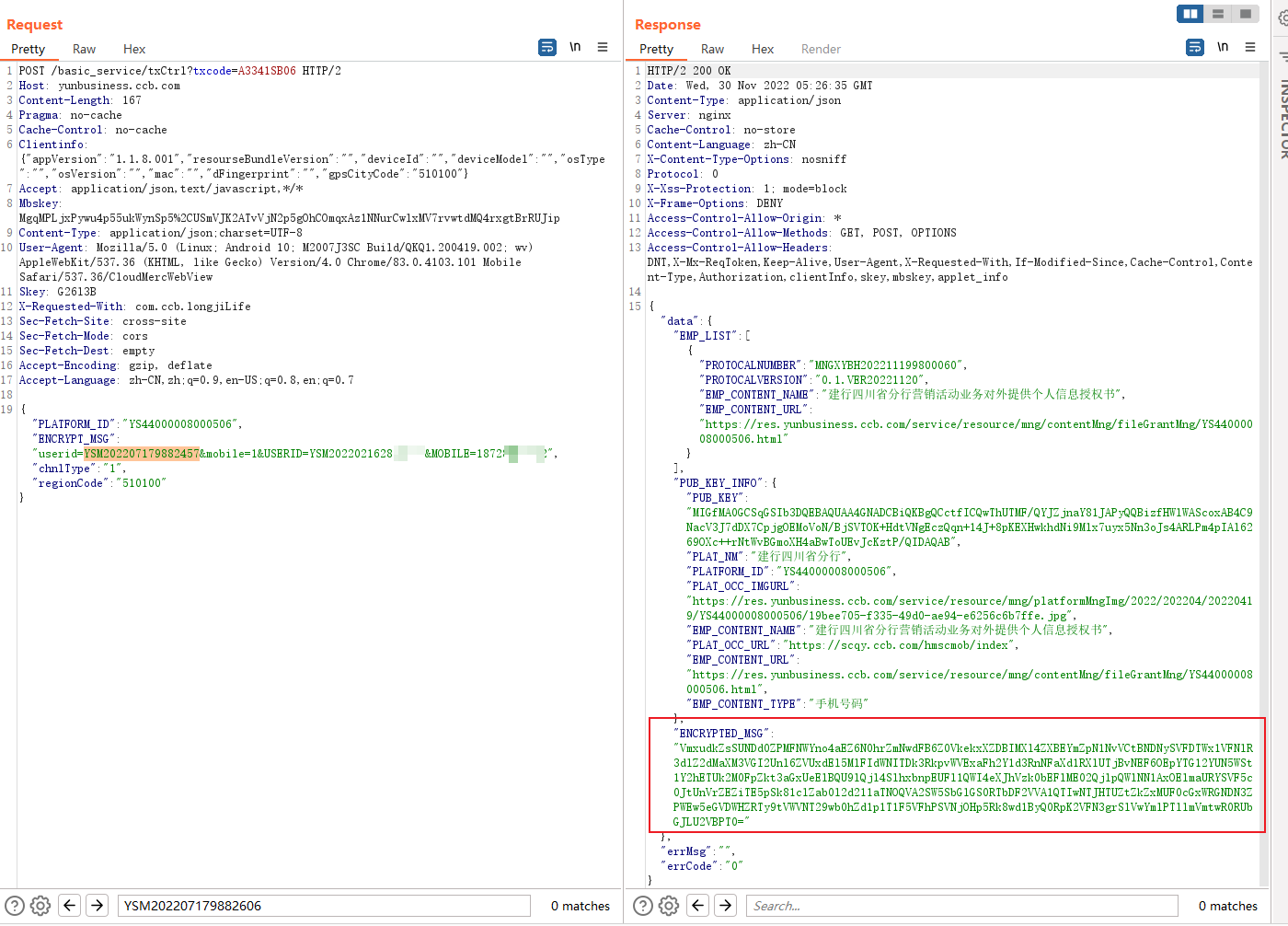Image resolution: width=1288 pixels, height=926 pixels.
Task: Switch Request view to the Raw tab
Action: tap(84, 49)
